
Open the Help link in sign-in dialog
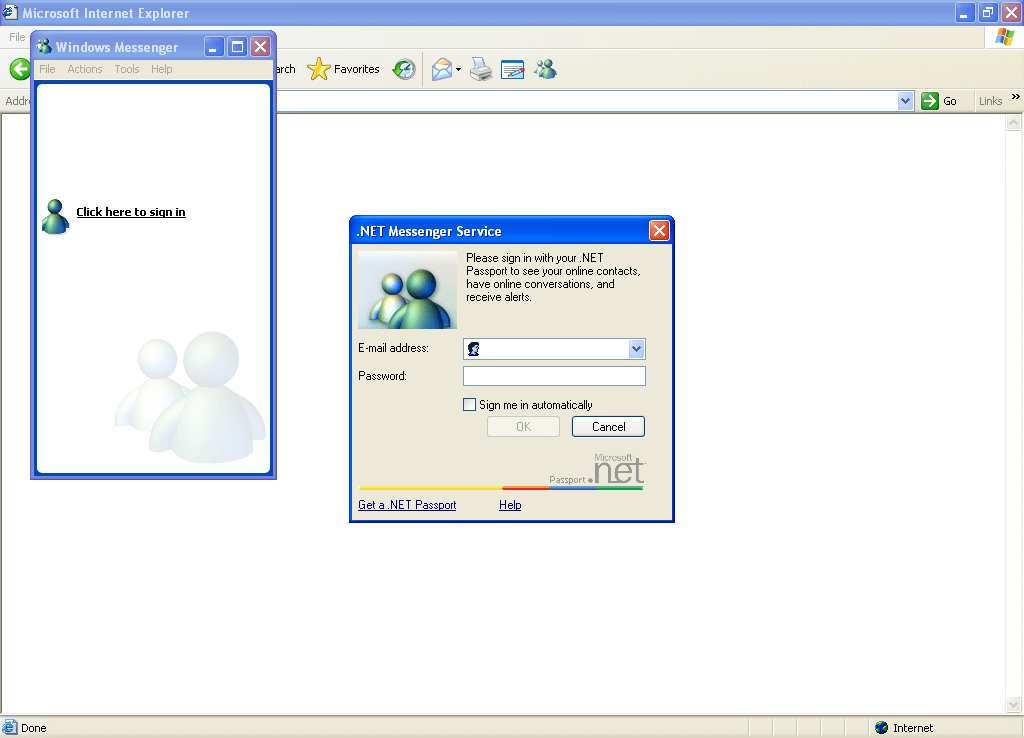point(510,505)
